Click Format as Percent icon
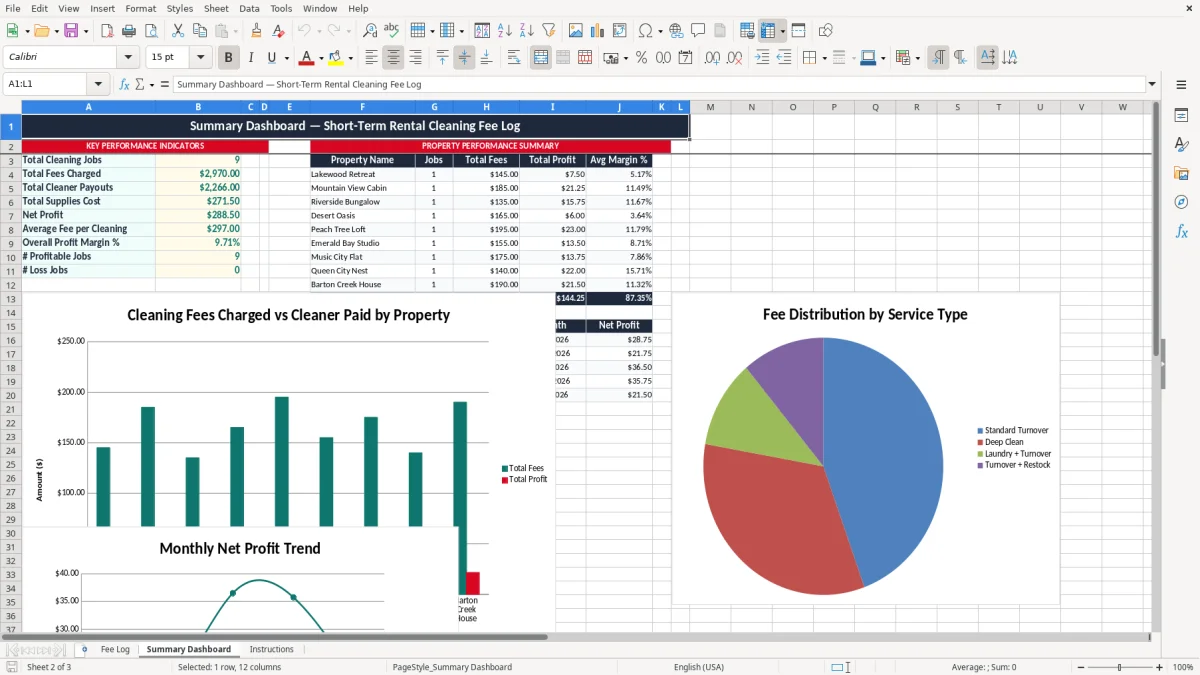Screen dimensions: 1200x675 pyautogui.click(x=641, y=58)
